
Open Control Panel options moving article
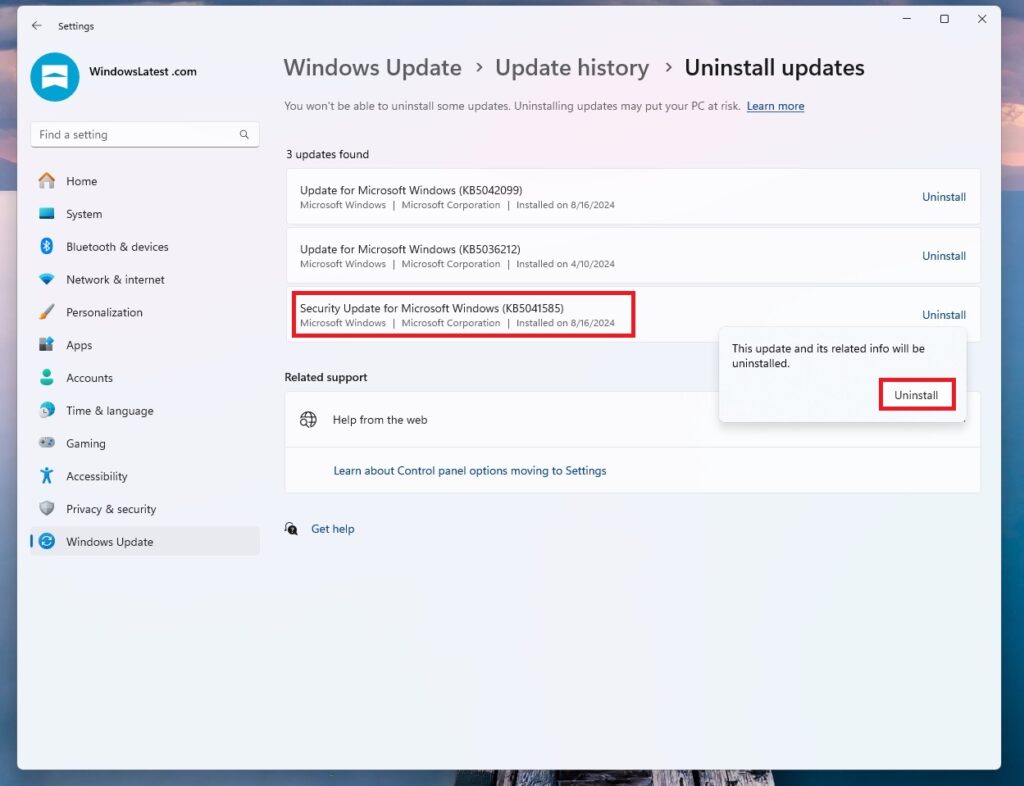pyautogui.click(x=470, y=470)
